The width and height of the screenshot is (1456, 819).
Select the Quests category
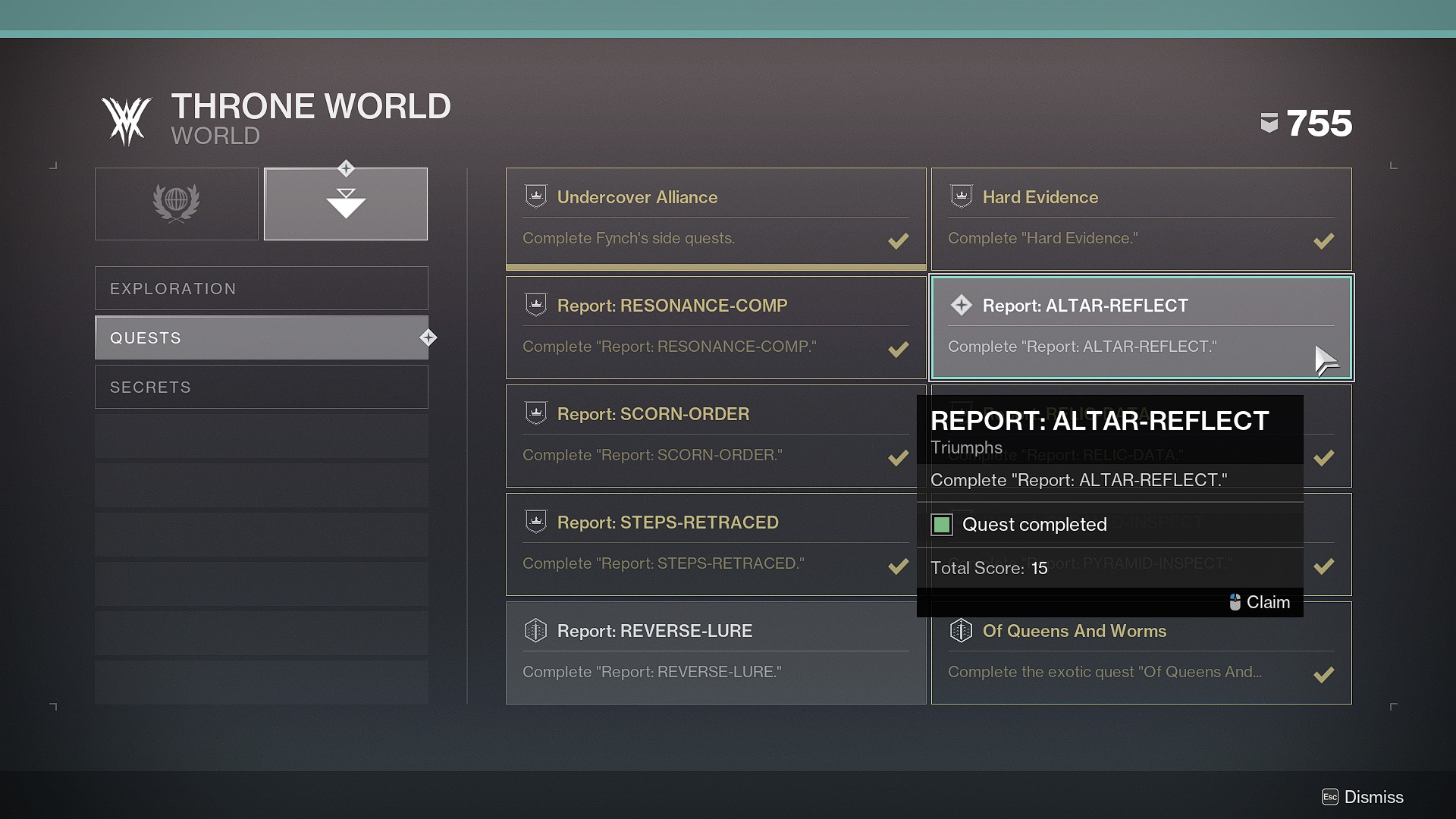click(262, 337)
